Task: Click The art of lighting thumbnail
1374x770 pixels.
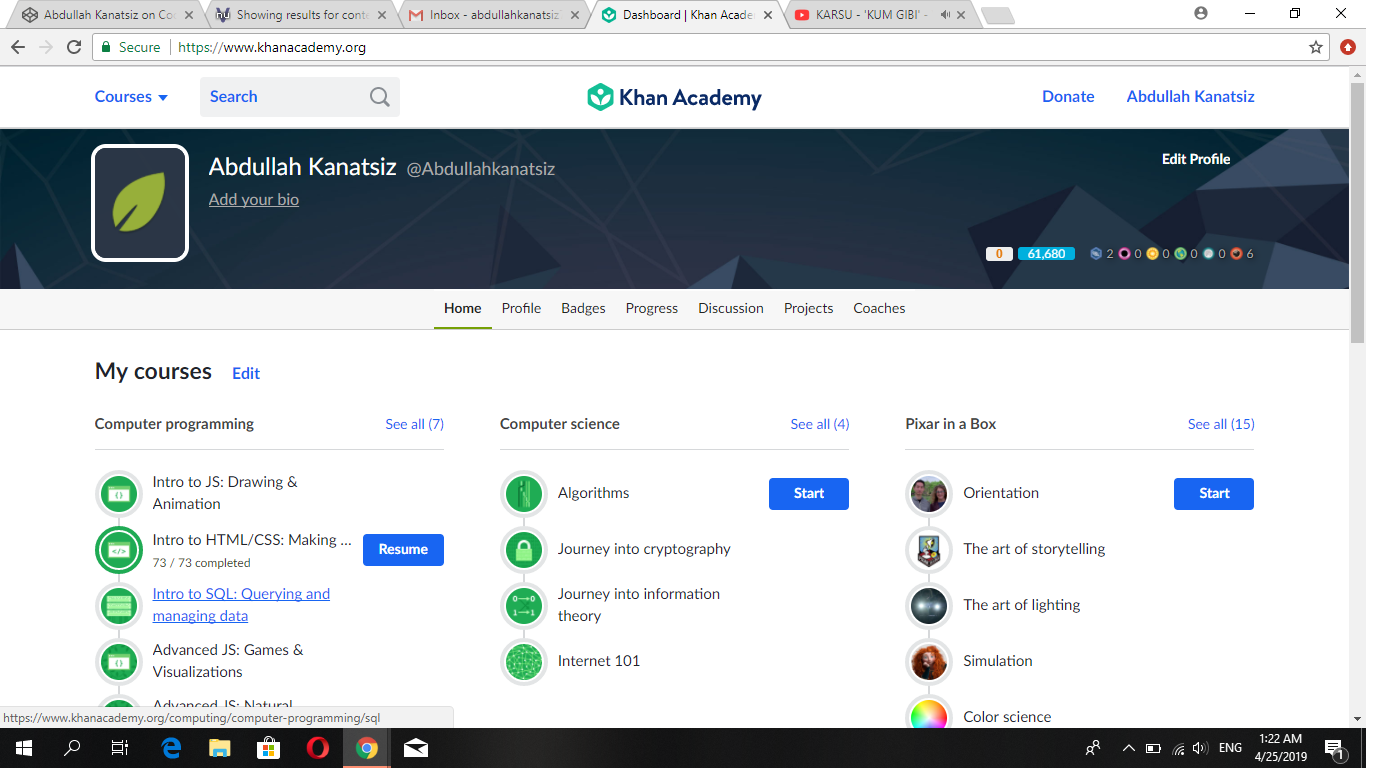Action: (929, 605)
